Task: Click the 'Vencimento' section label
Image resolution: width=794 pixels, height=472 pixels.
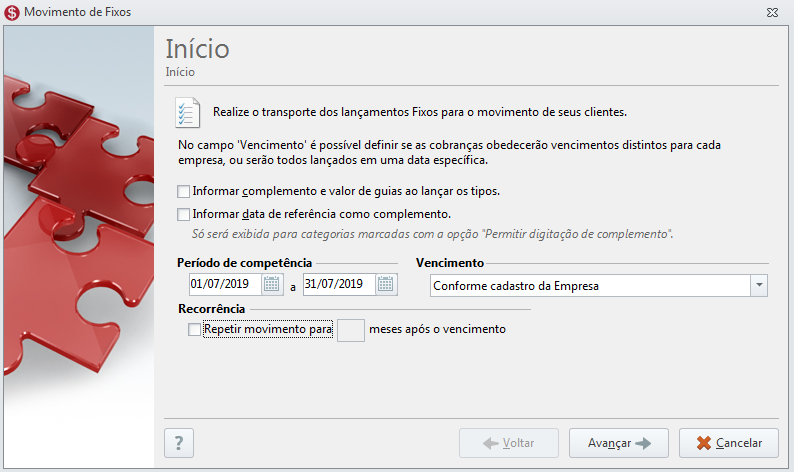Action: point(450,263)
